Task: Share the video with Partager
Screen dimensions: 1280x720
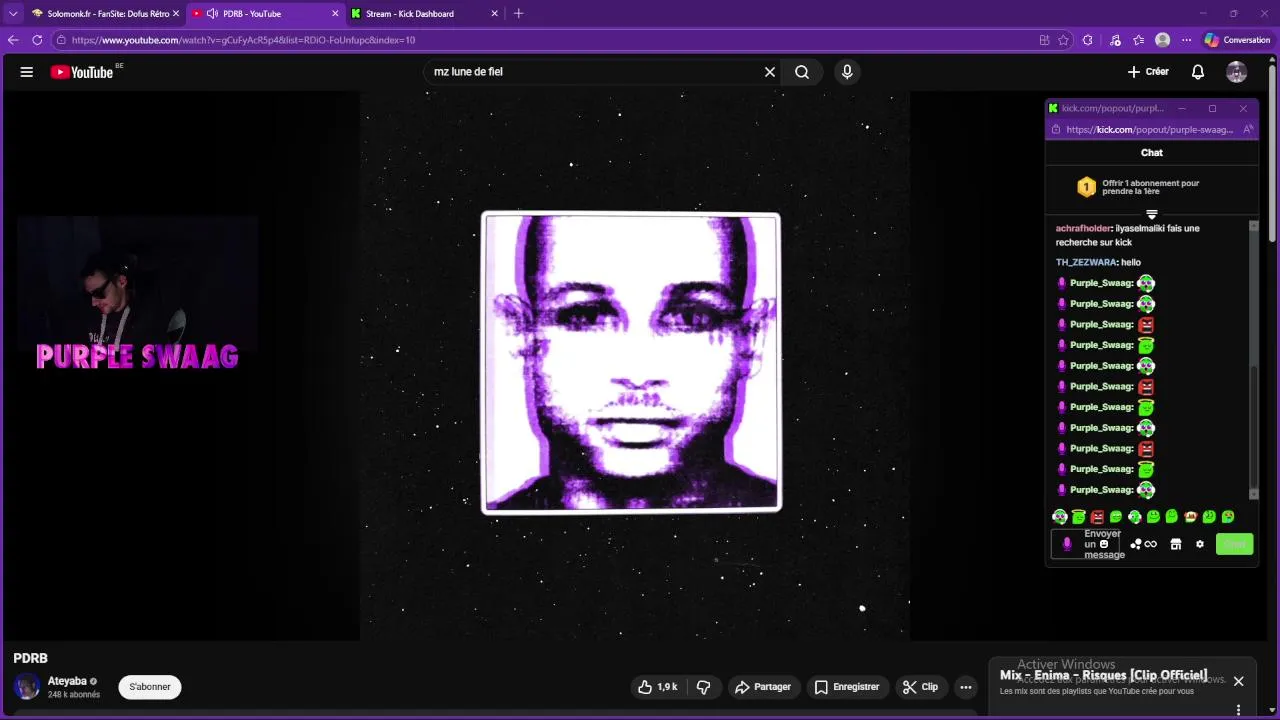Action: point(763,687)
